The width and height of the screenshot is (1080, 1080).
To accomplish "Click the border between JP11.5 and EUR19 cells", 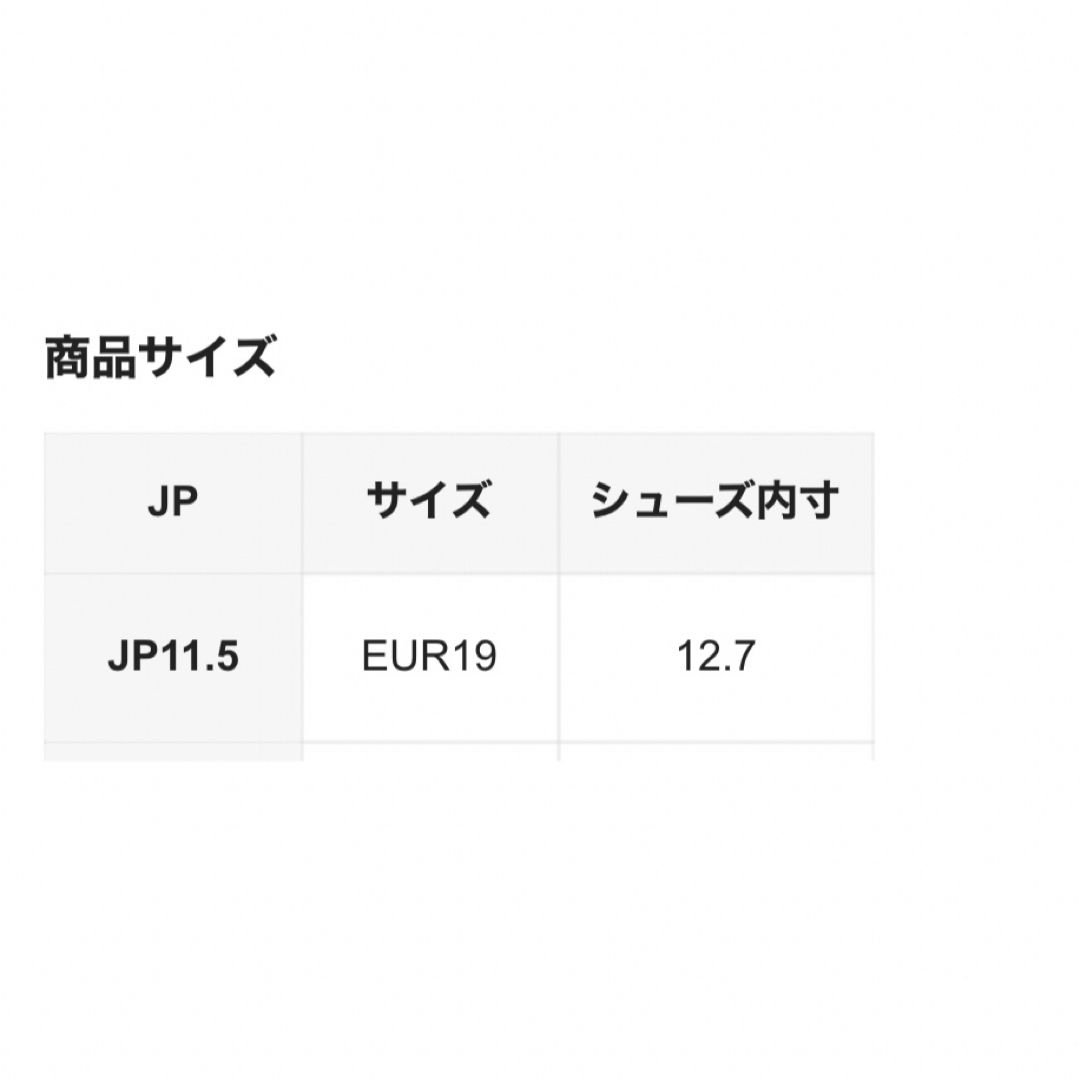I will click(302, 657).
